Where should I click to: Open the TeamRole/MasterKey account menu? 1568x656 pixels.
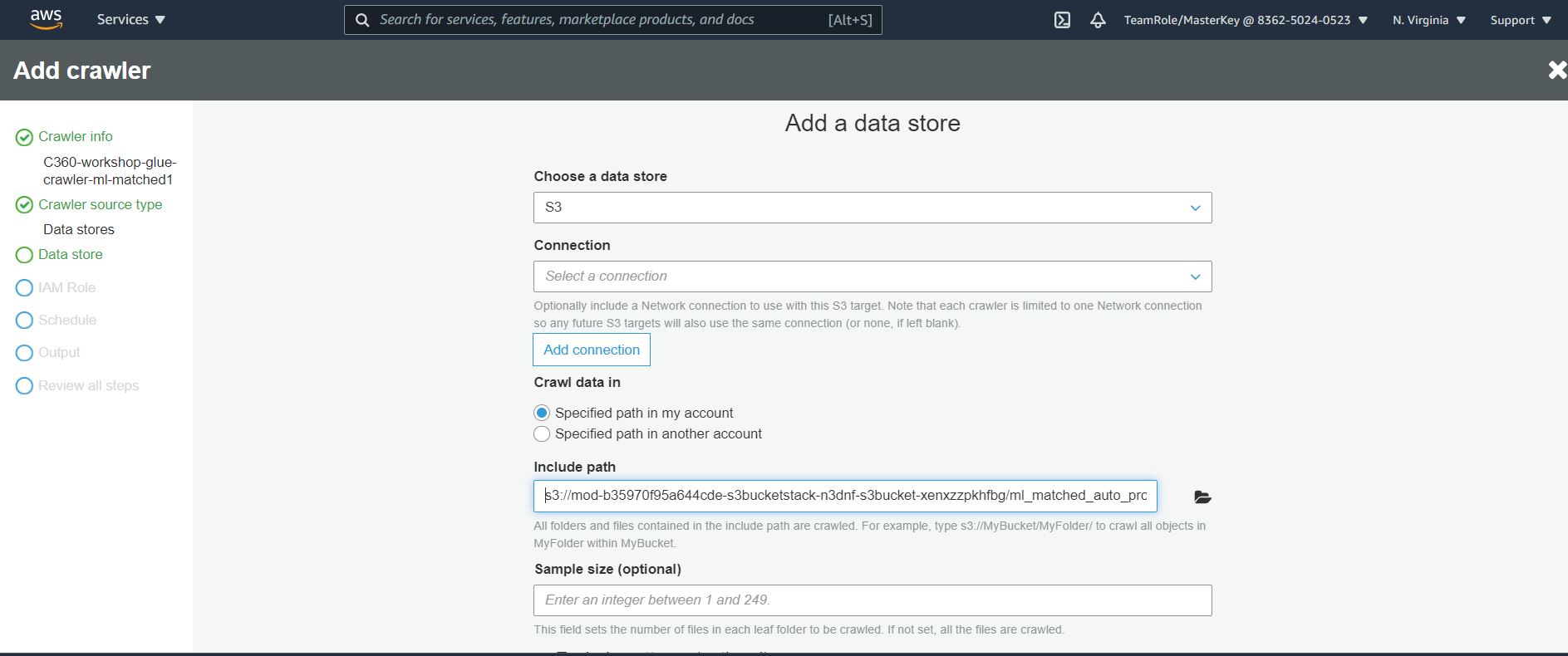pos(1245,20)
